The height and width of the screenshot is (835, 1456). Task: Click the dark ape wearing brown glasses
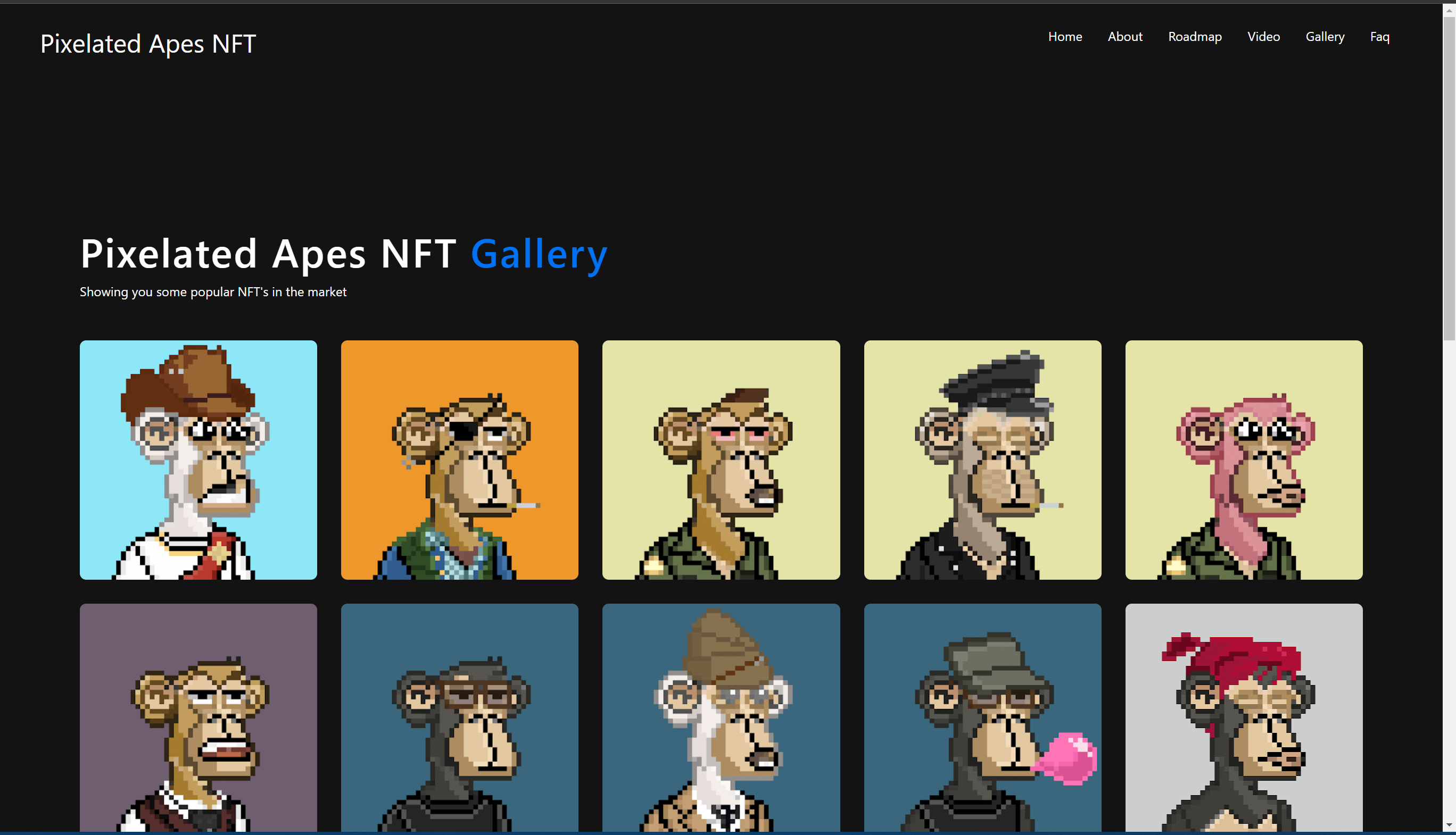pos(459,717)
